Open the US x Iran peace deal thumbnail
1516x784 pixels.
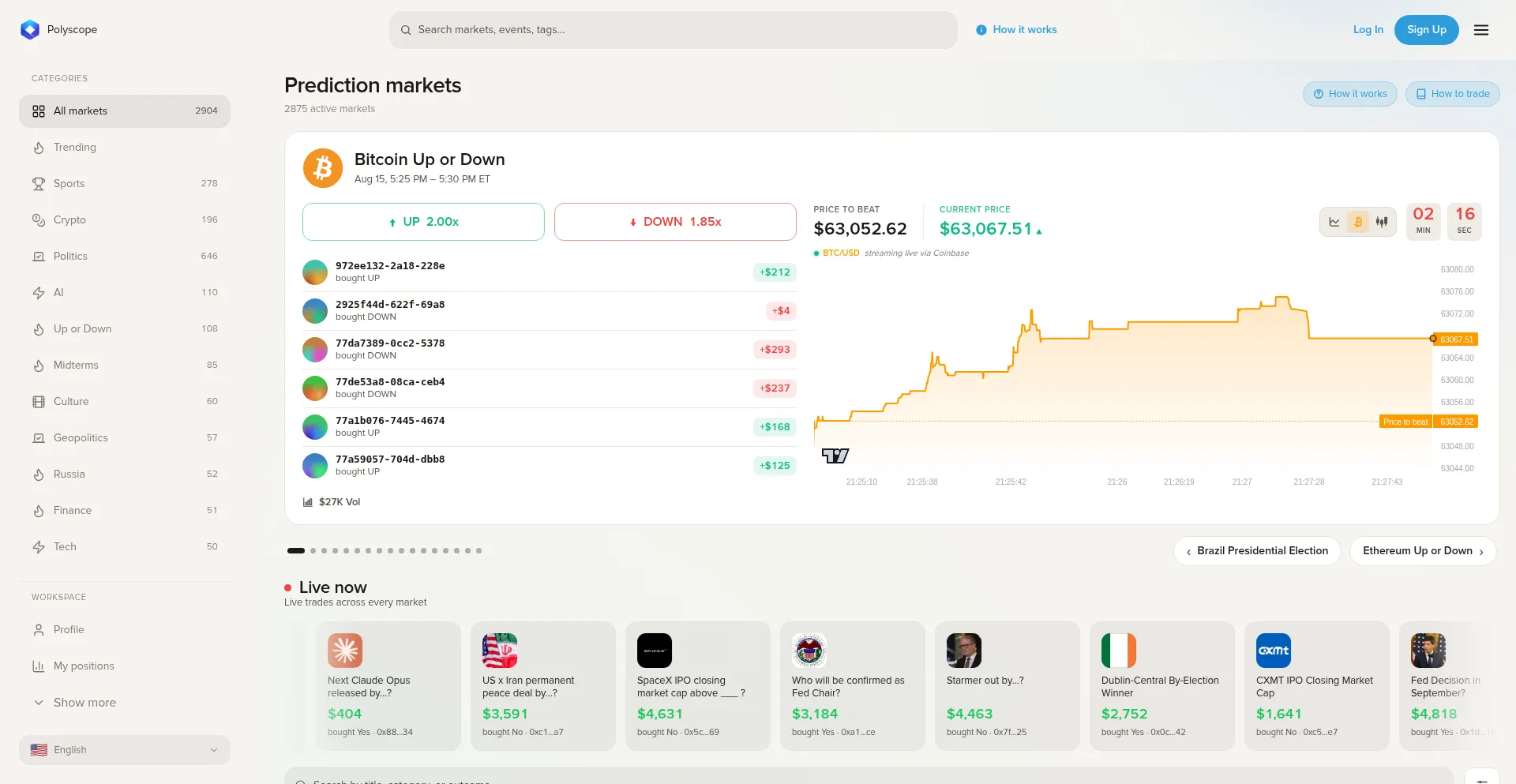point(500,651)
